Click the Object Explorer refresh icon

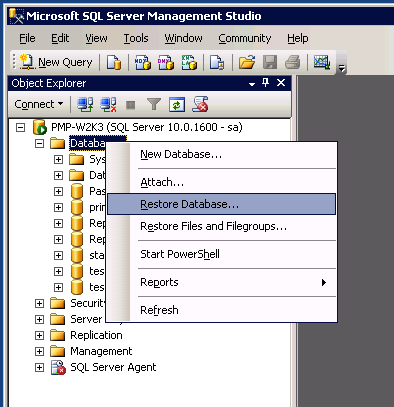click(177, 105)
